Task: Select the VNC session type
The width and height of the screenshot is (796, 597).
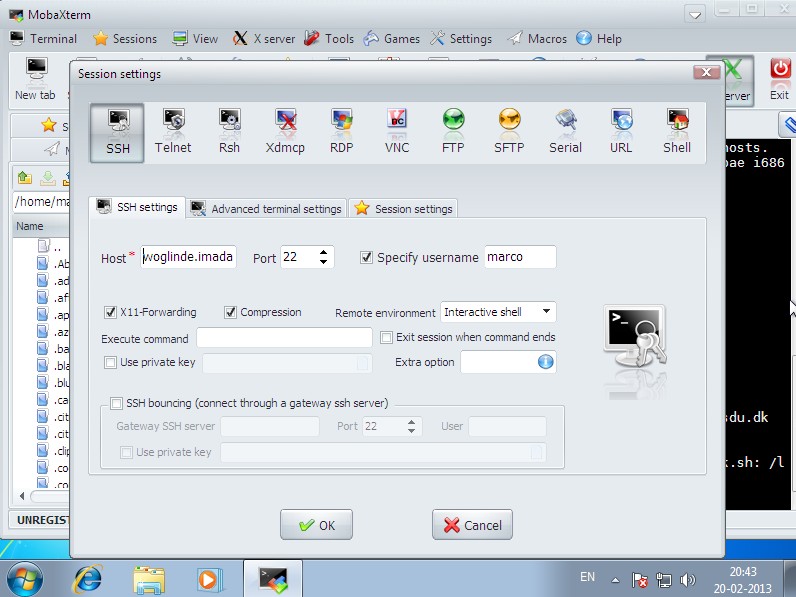Action: 397,133
